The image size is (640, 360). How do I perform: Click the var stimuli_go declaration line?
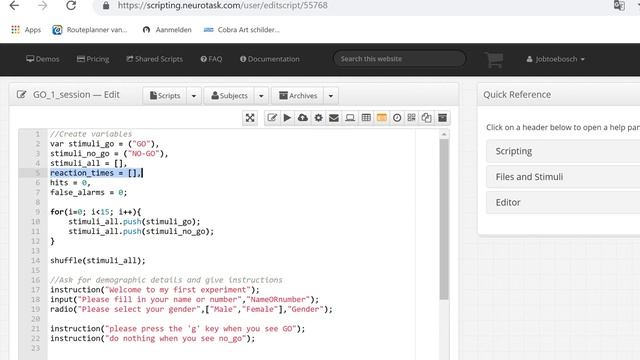coord(104,144)
